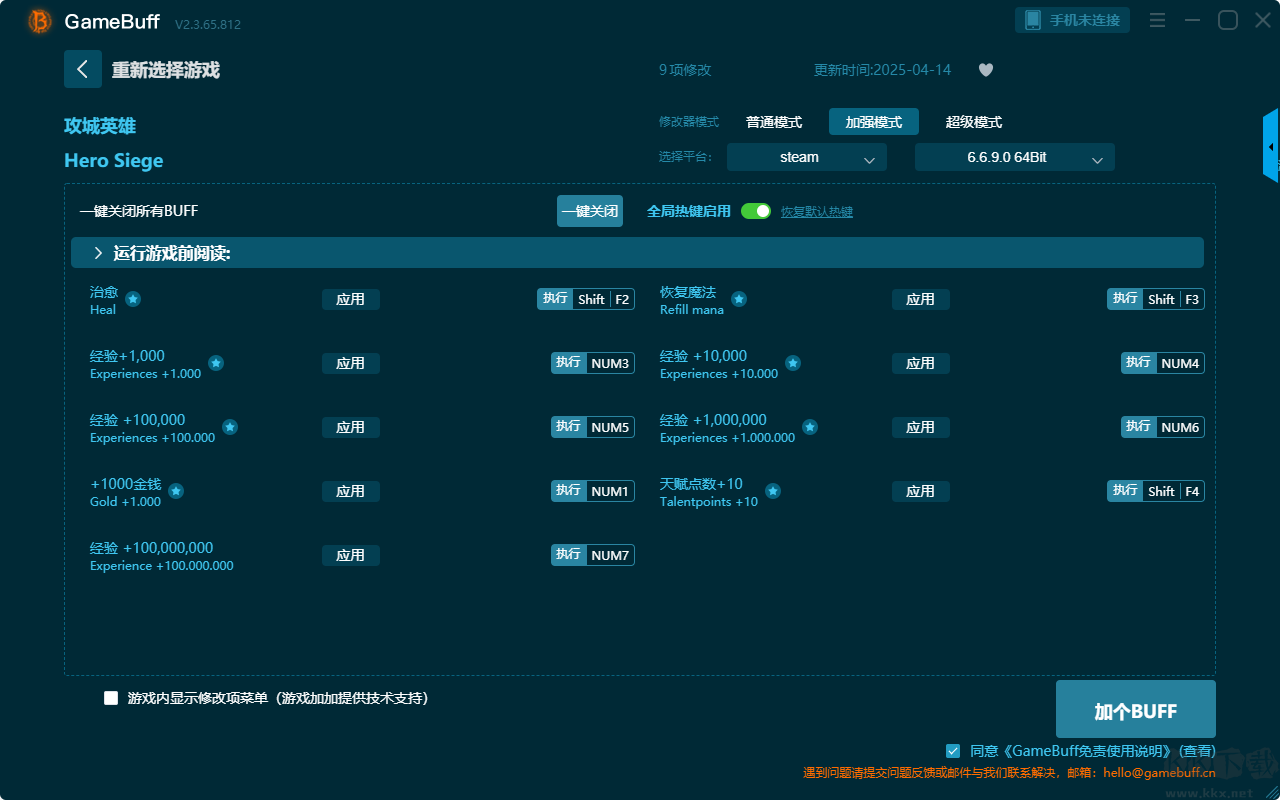Click the NUM6 hotkey button
Image resolution: width=1280 pixels, height=800 pixels.
click(x=1163, y=427)
